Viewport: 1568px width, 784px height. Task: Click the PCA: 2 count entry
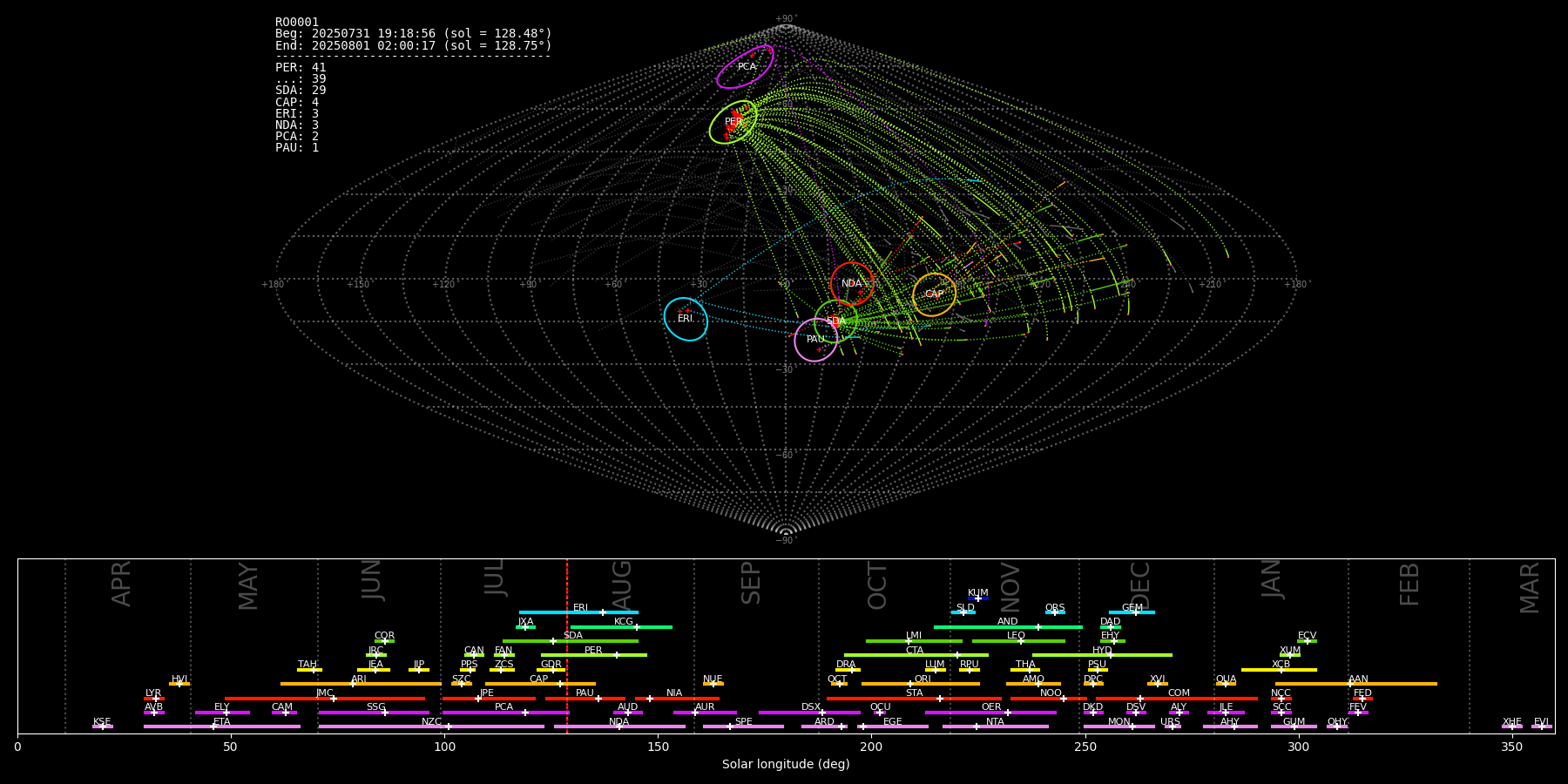[297, 136]
